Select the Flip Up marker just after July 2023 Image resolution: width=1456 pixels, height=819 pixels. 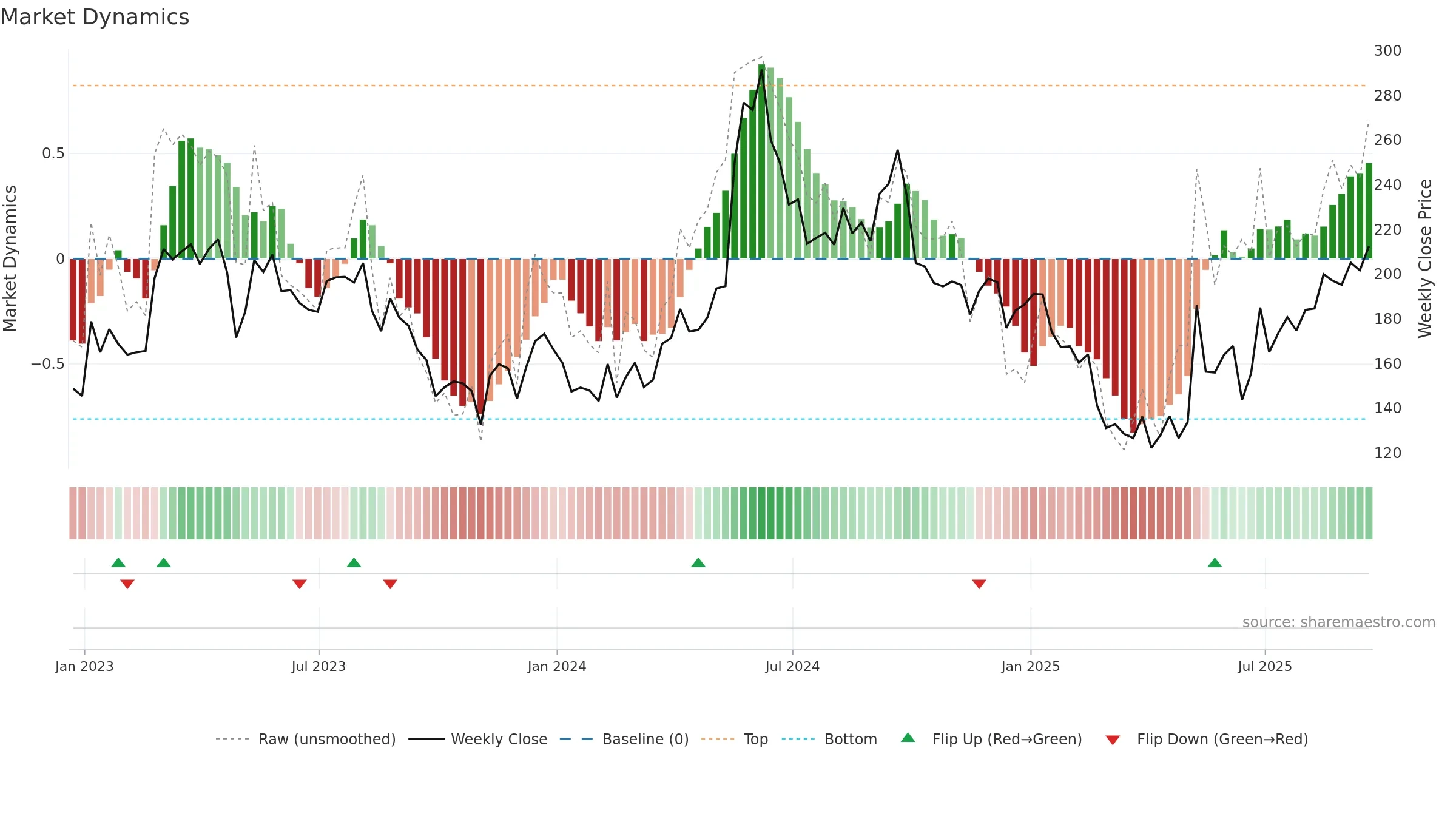click(x=354, y=562)
